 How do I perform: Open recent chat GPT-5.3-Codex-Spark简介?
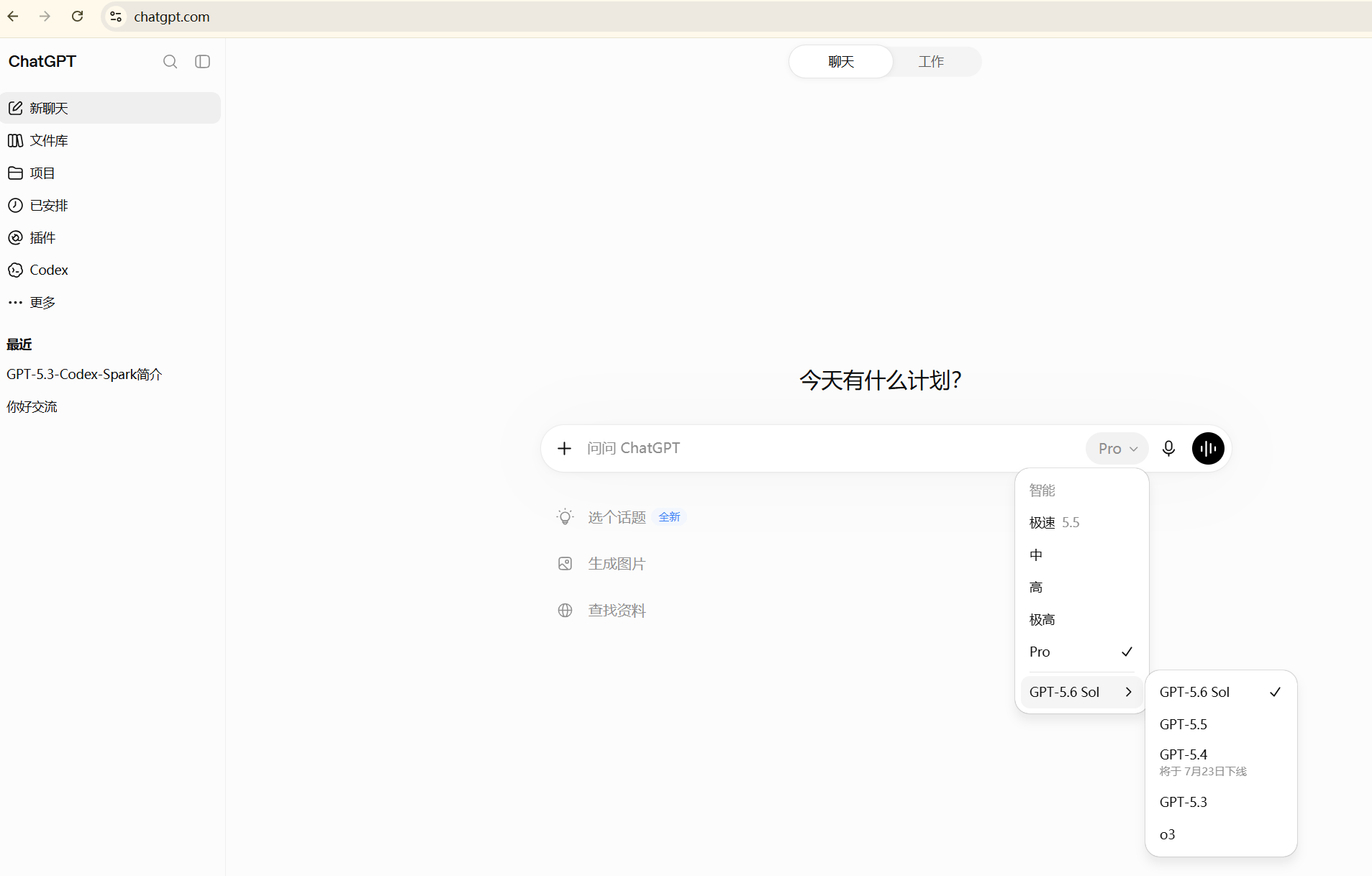[x=111, y=374]
